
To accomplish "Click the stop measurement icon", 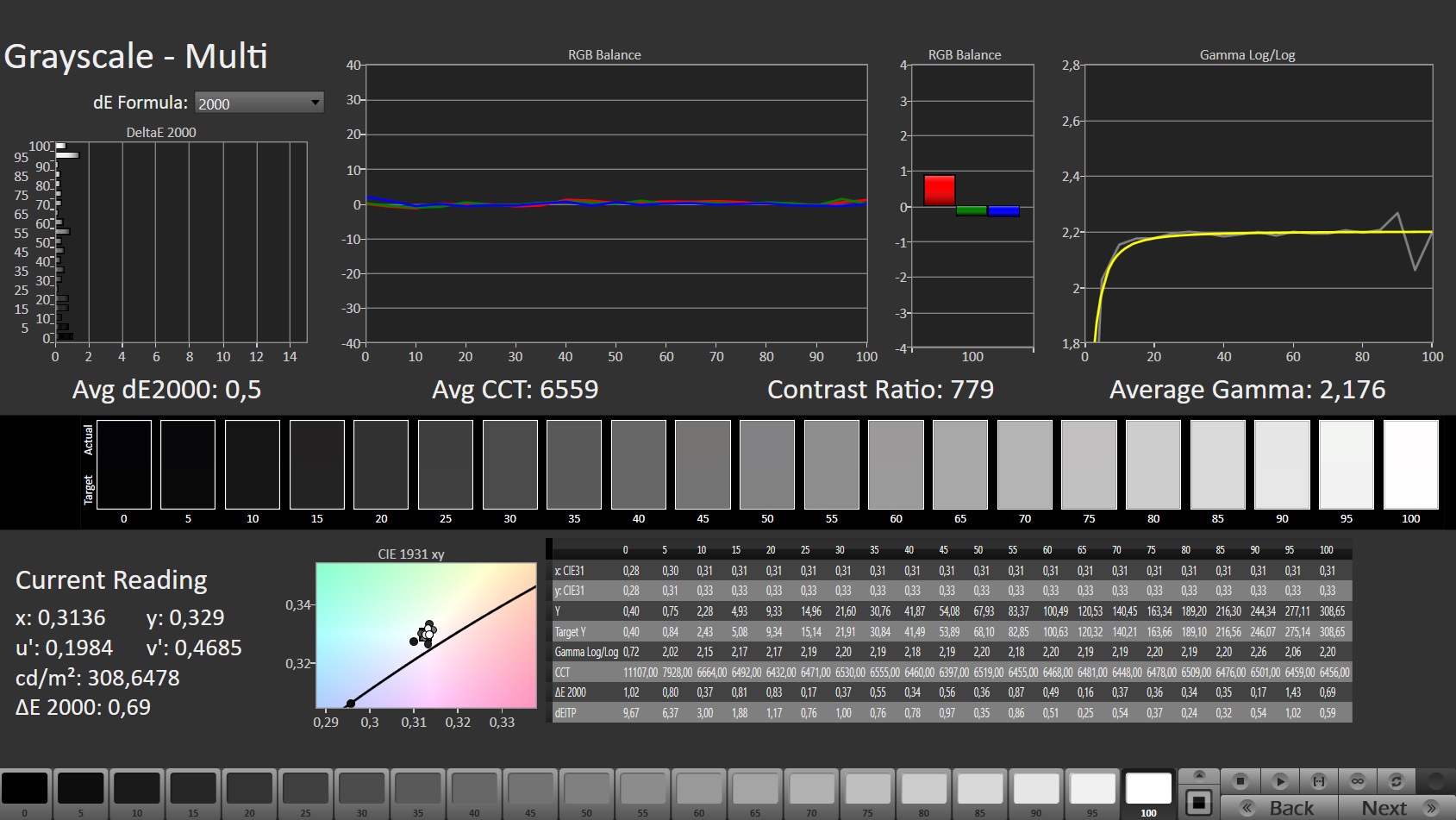I will point(1240,781).
